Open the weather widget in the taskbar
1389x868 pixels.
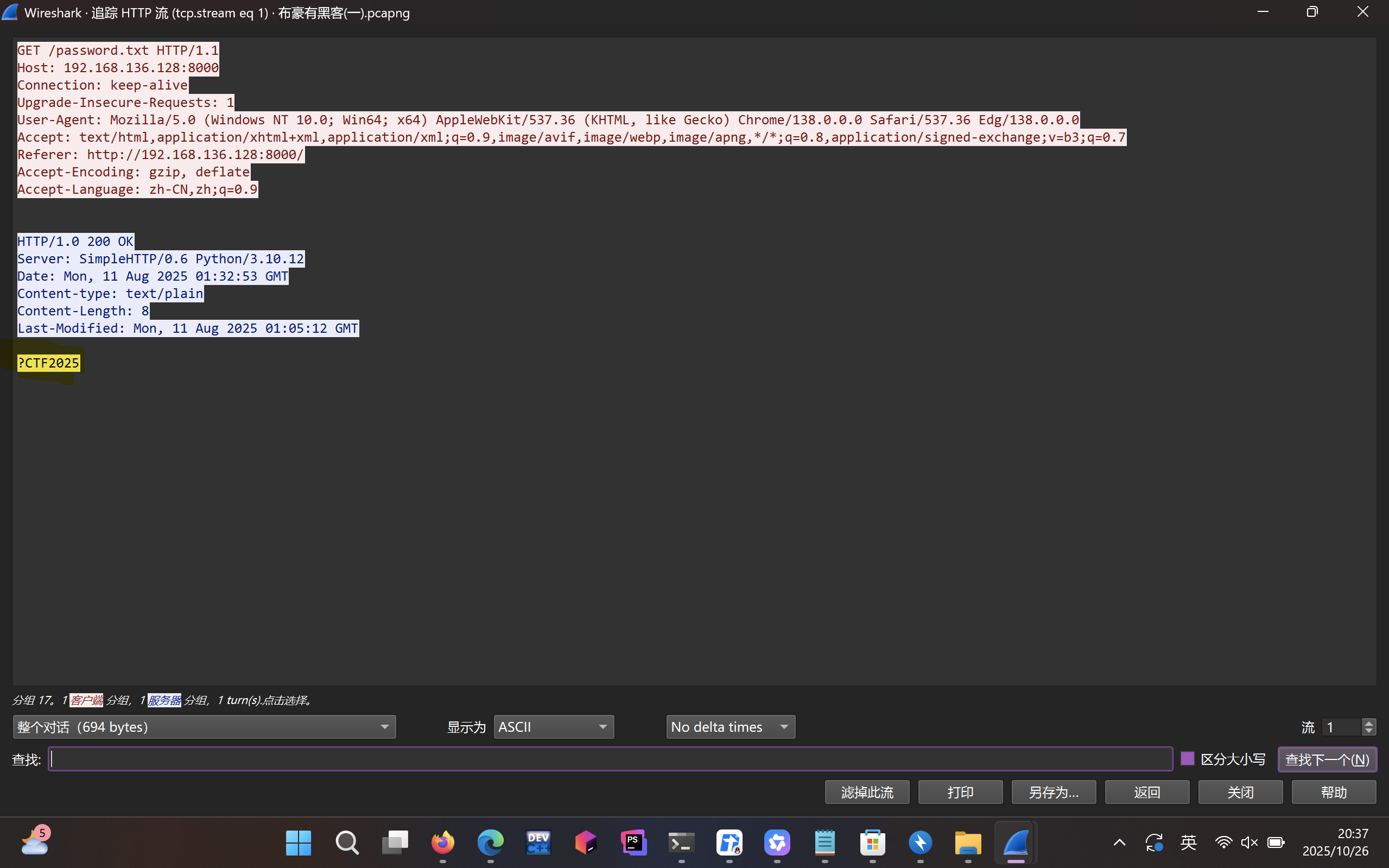[x=36, y=841]
